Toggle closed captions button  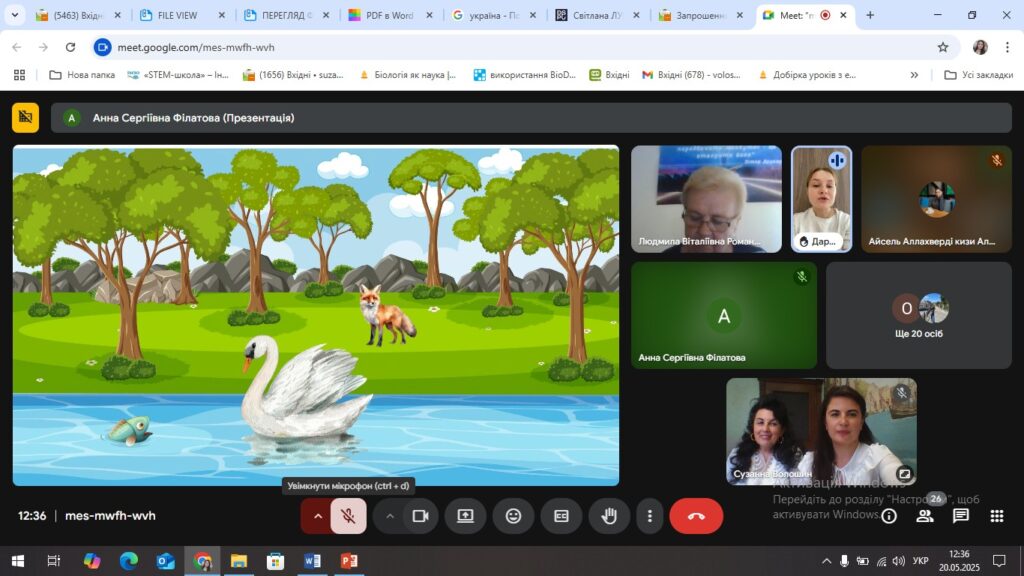coord(561,516)
